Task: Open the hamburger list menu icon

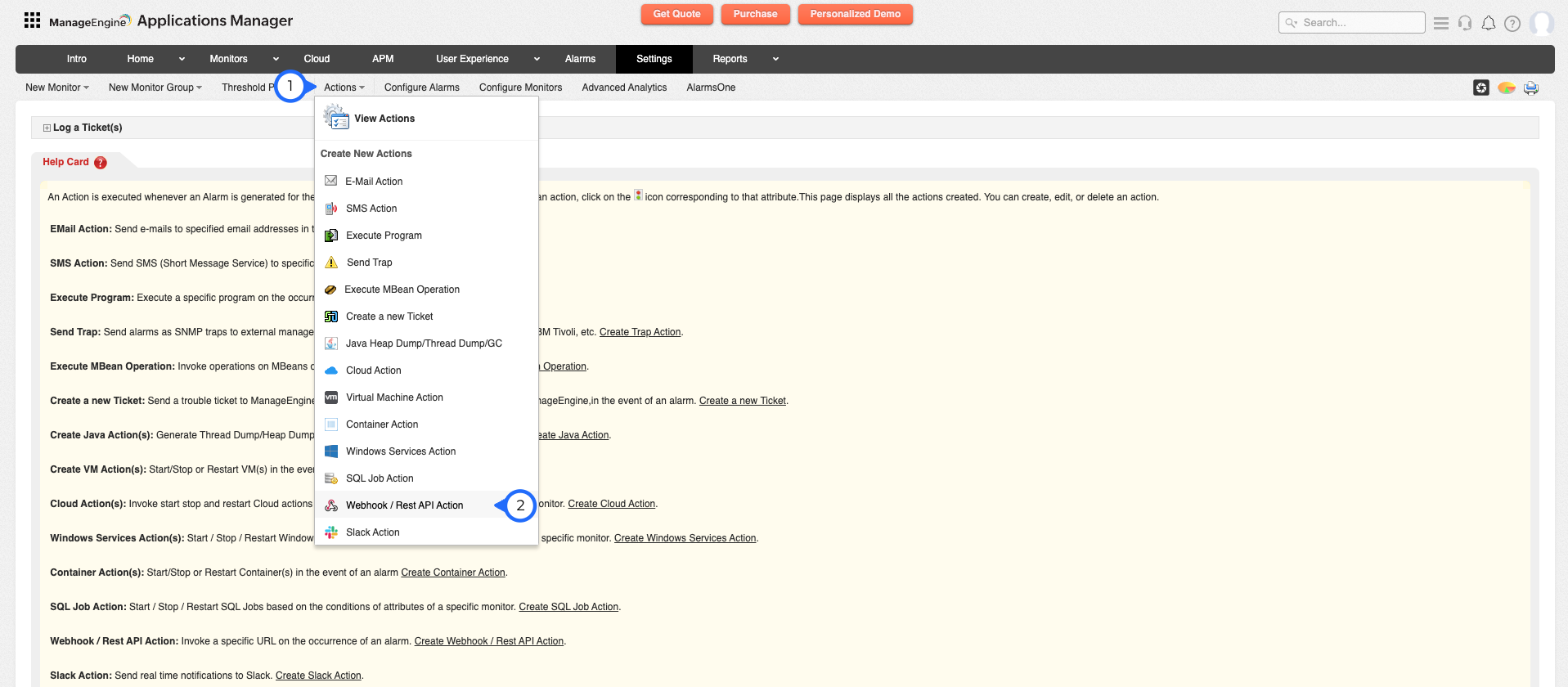Action: point(1441,23)
